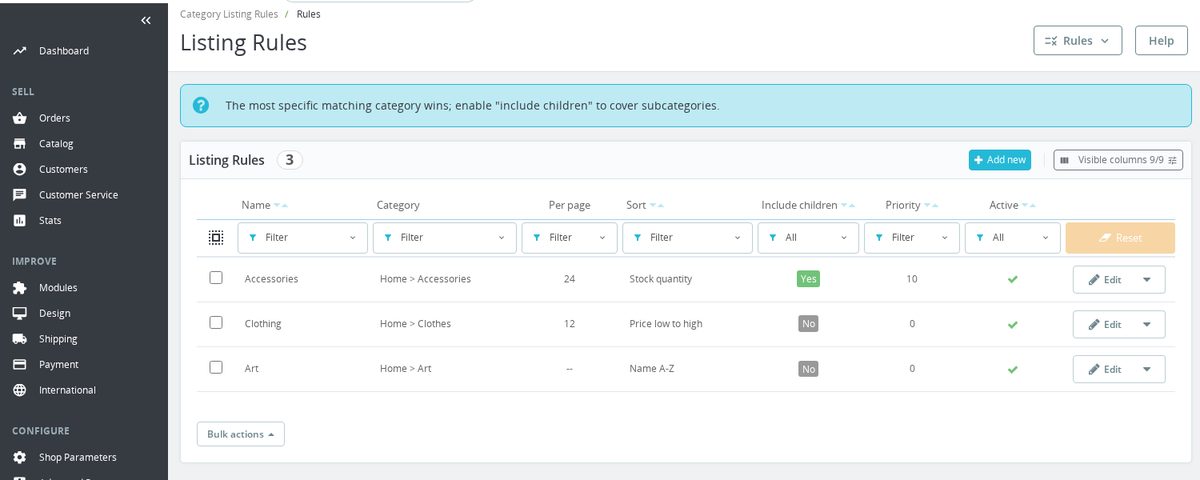The height and width of the screenshot is (480, 1200).
Task: Click the Add new button
Action: [1000, 160]
